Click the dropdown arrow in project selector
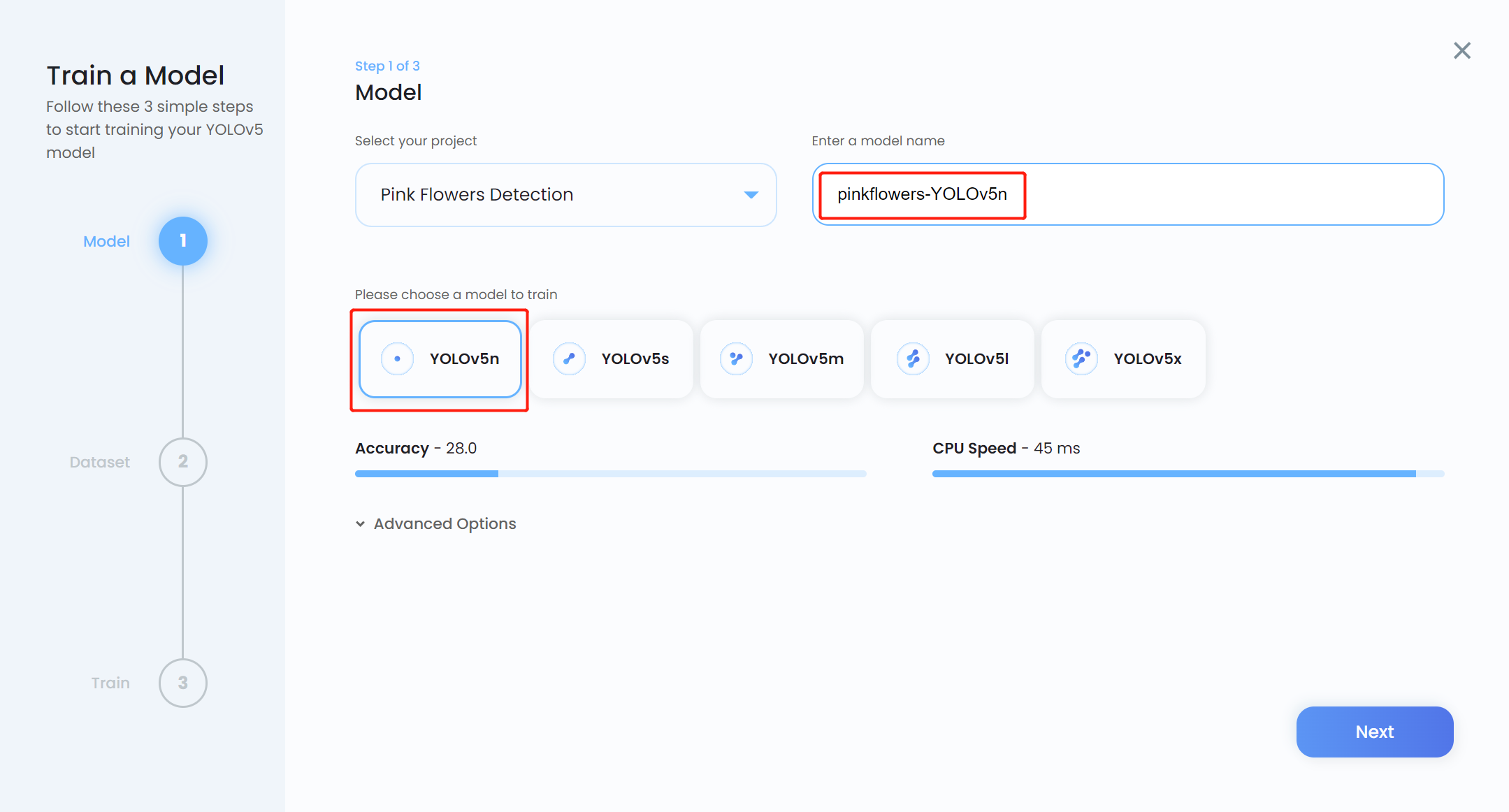Image resolution: width=1509 pixels, height=812 pixels. [x=751, y=195]
